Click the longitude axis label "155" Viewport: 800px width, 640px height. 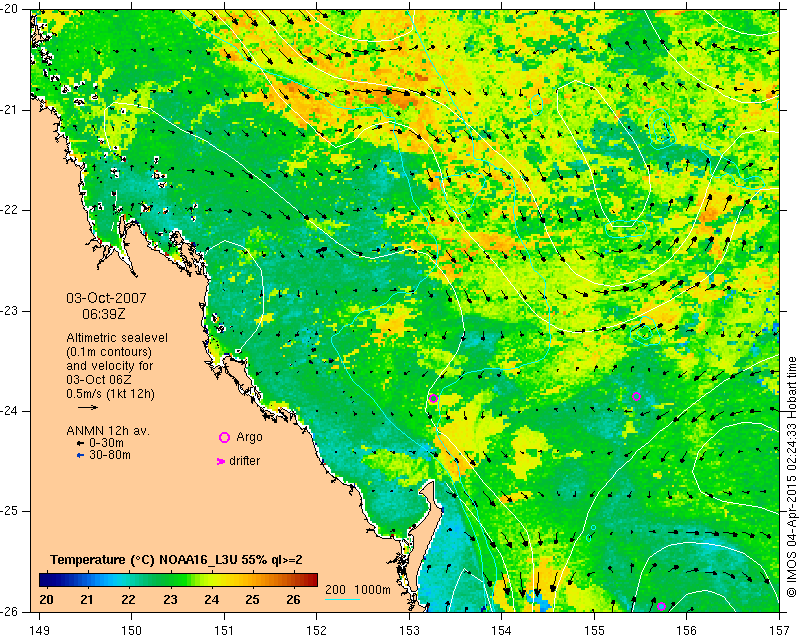tap(594, 631)
